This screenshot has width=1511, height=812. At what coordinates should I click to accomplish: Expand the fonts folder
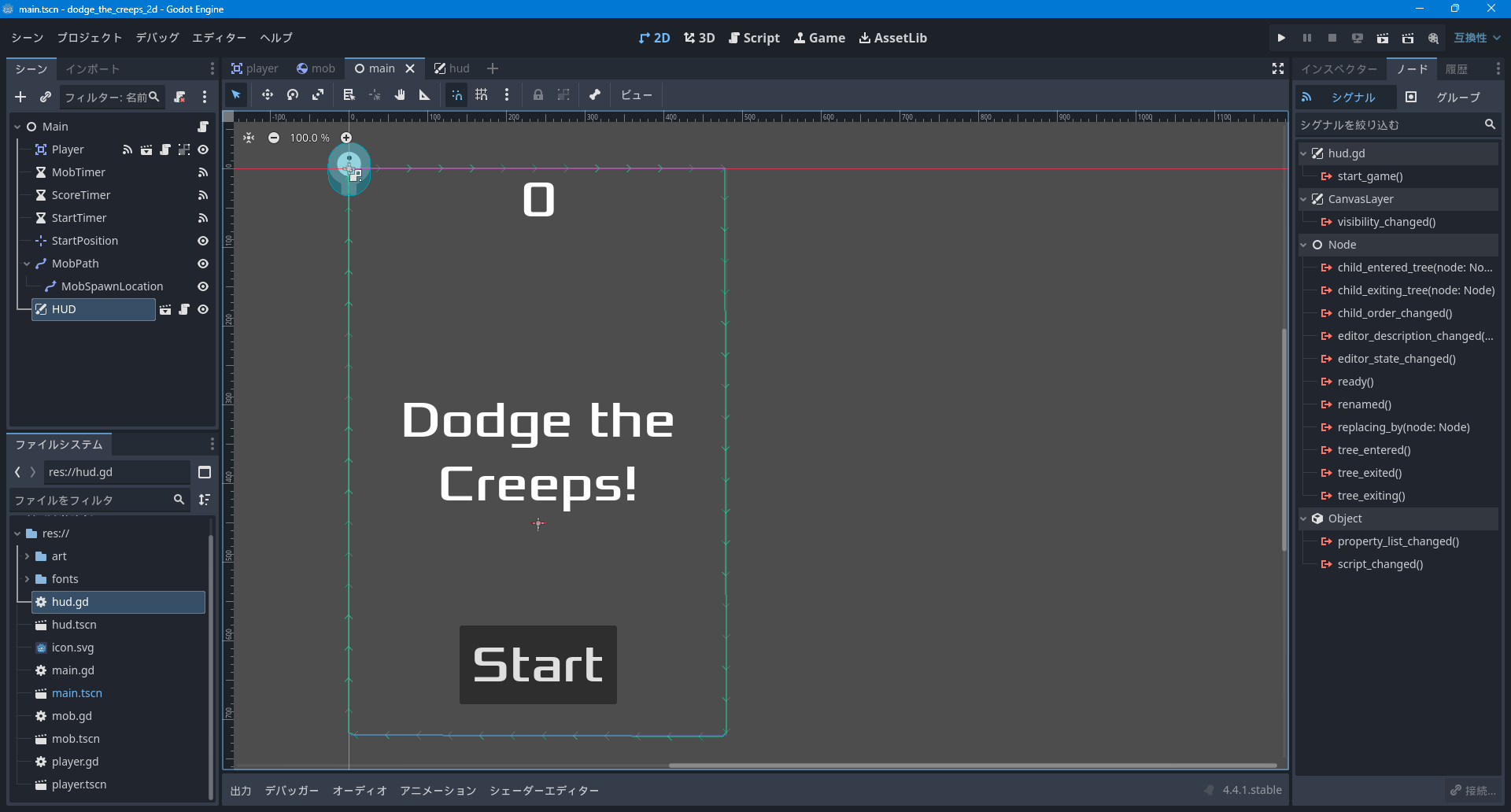coord(27,579)
